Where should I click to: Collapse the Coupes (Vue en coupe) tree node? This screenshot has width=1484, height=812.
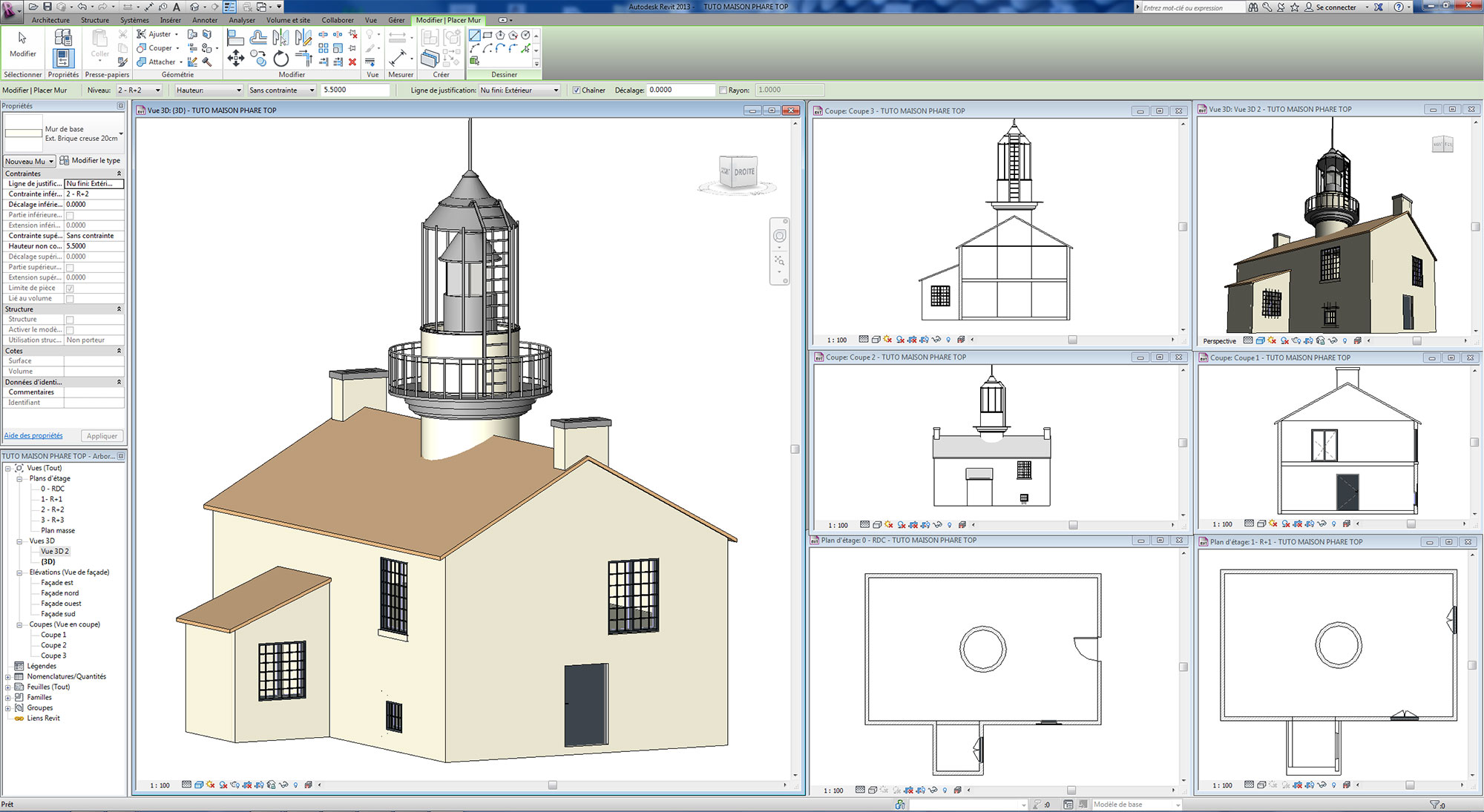(x=19, y=624)
